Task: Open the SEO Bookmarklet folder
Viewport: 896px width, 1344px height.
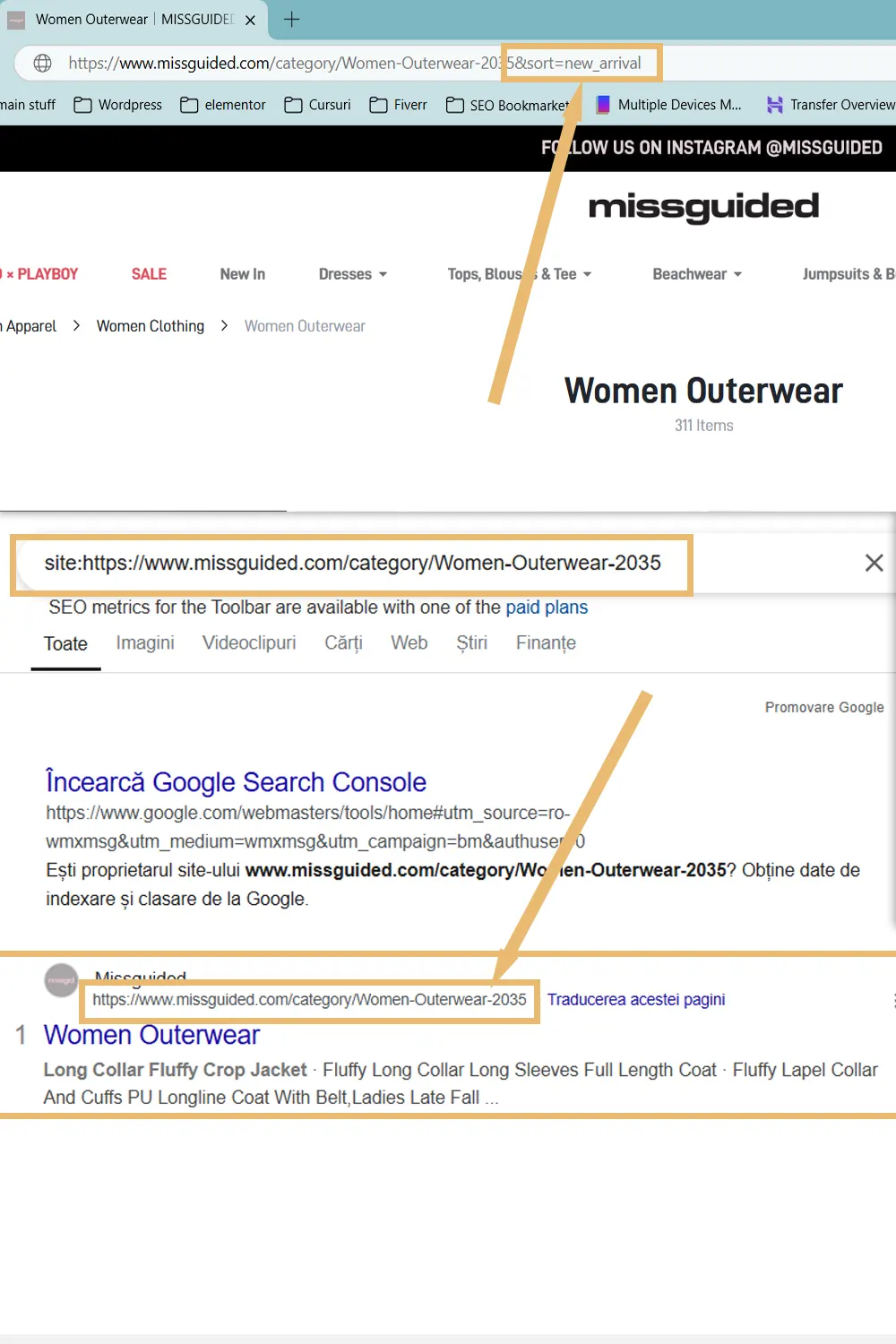Action: tap(507, 105)
